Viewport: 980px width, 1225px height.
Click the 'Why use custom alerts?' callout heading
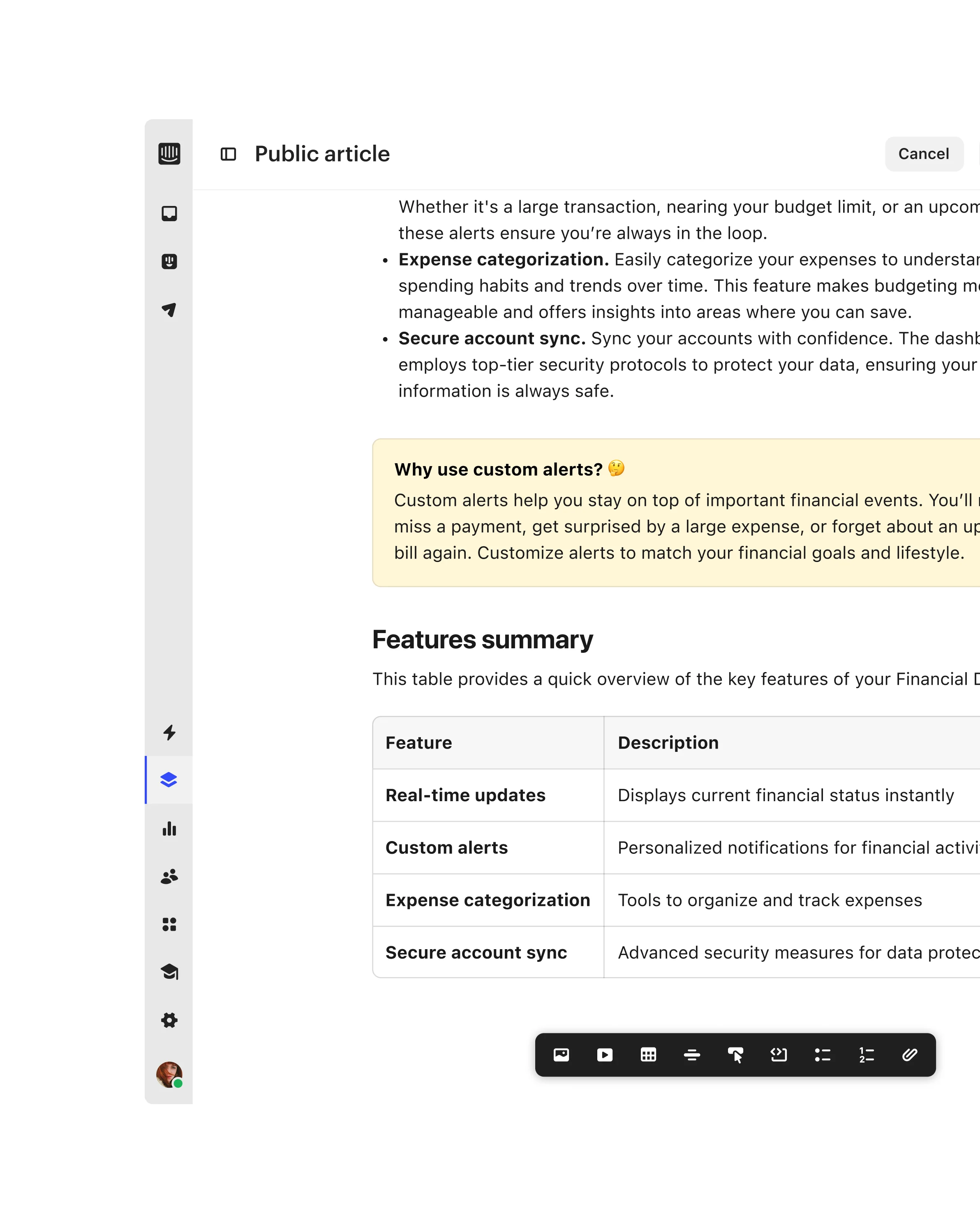[x=498, y=469]
